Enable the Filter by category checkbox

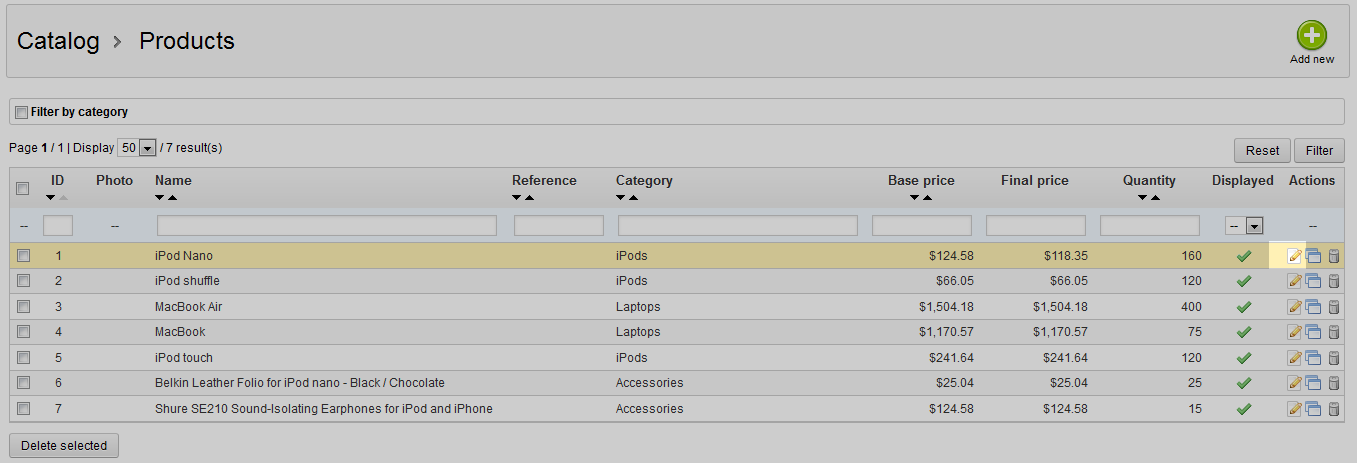[x=22, y=112]
